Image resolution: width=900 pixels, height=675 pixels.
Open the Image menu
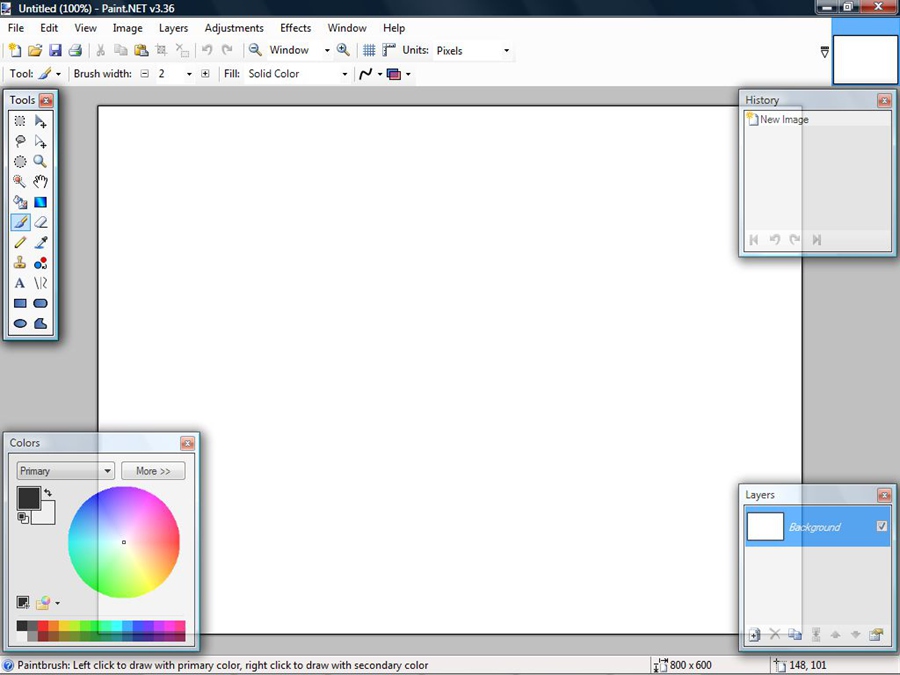[127, 28]
